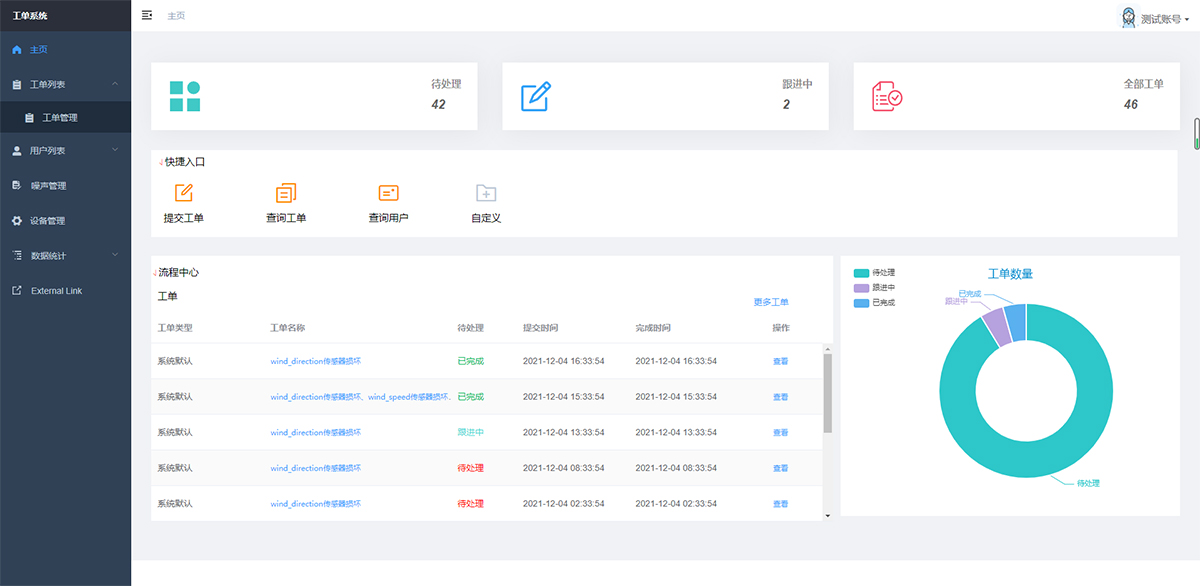The image size is (1200, 586).
Task: Select 工单管理 in sidebar
Action: pos(59,118)
